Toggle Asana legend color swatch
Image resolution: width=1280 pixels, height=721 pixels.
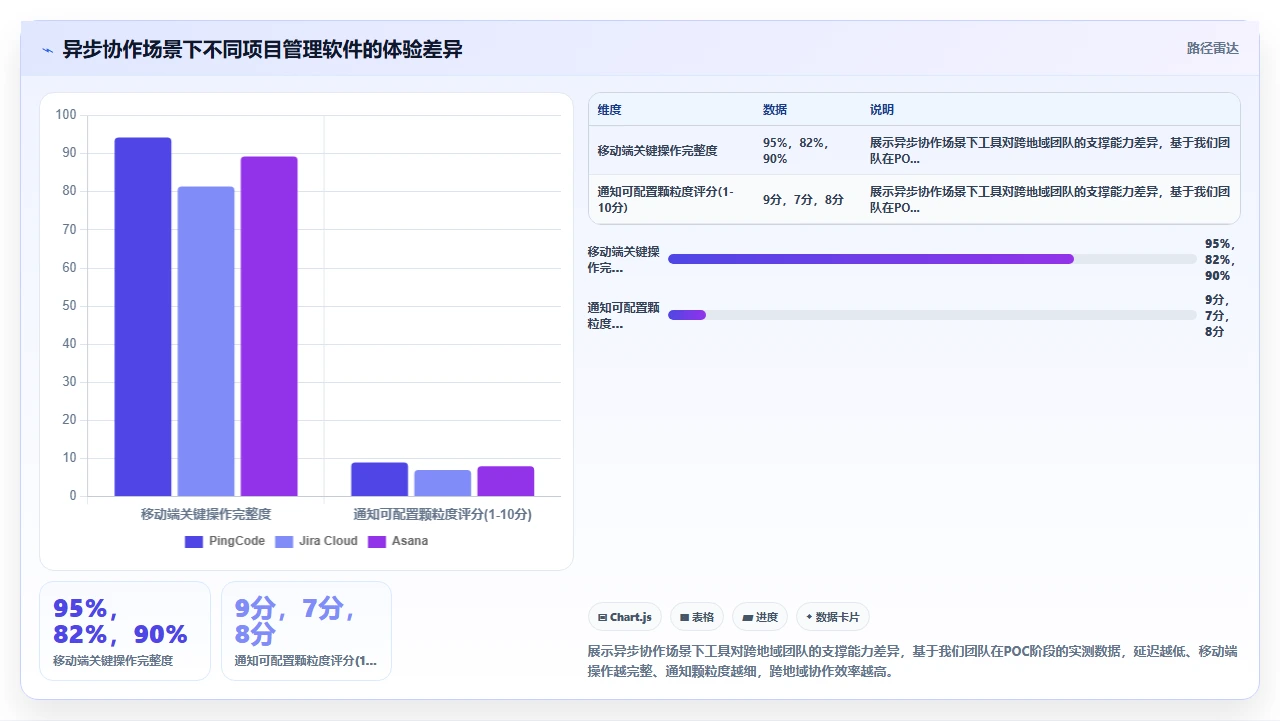pos(377,541)
